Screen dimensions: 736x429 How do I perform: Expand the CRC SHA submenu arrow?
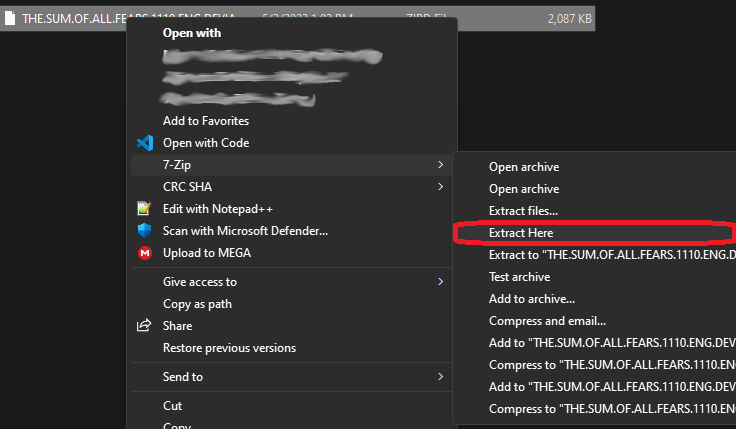click(x=440, y=187)
